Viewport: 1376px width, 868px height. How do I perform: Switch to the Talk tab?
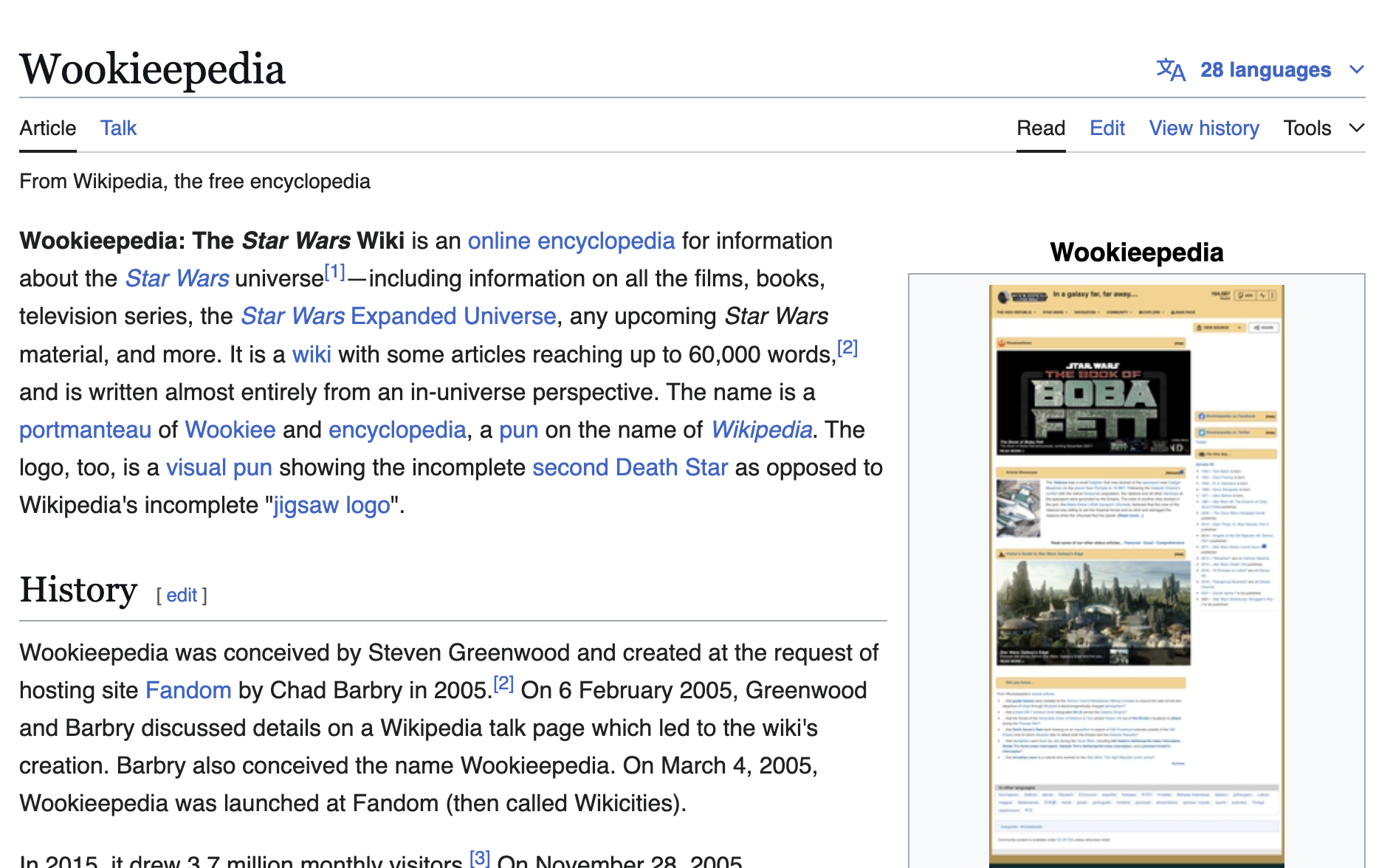pyautogui.click(x=118, y=128)
